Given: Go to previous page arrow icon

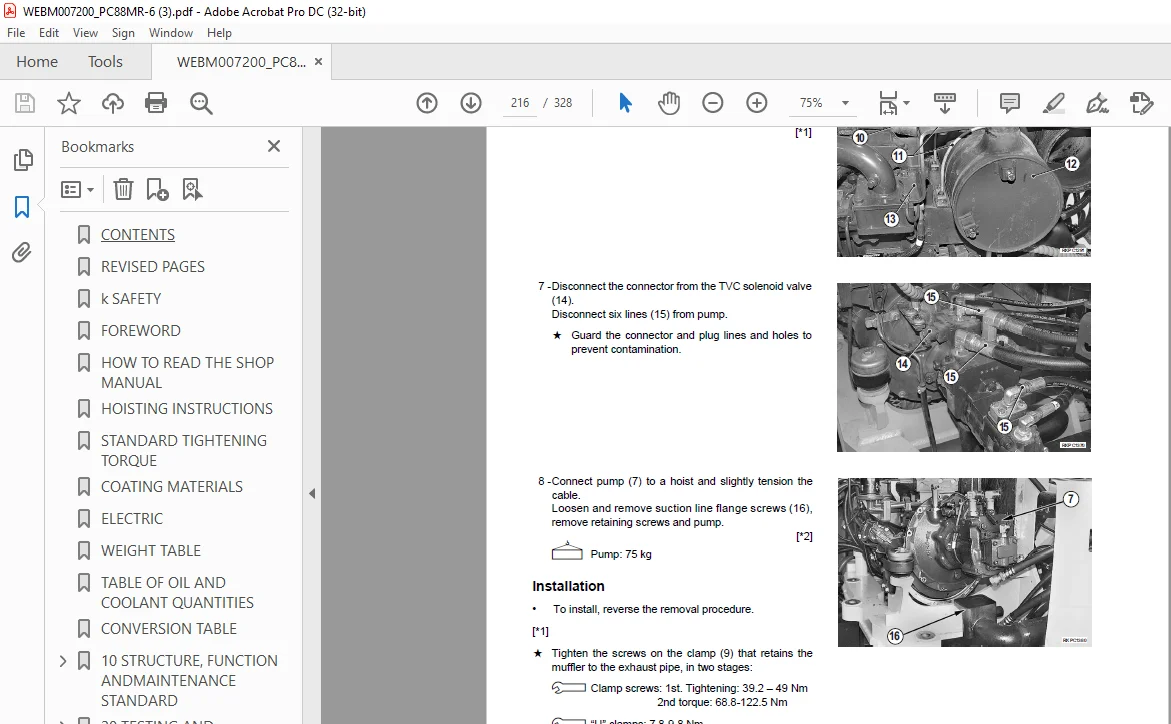Looking at the screenshot, I should pyautogui.click(x=427, y=103).
